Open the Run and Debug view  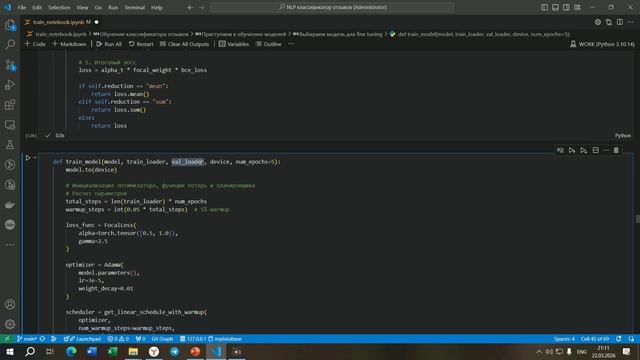10,84
